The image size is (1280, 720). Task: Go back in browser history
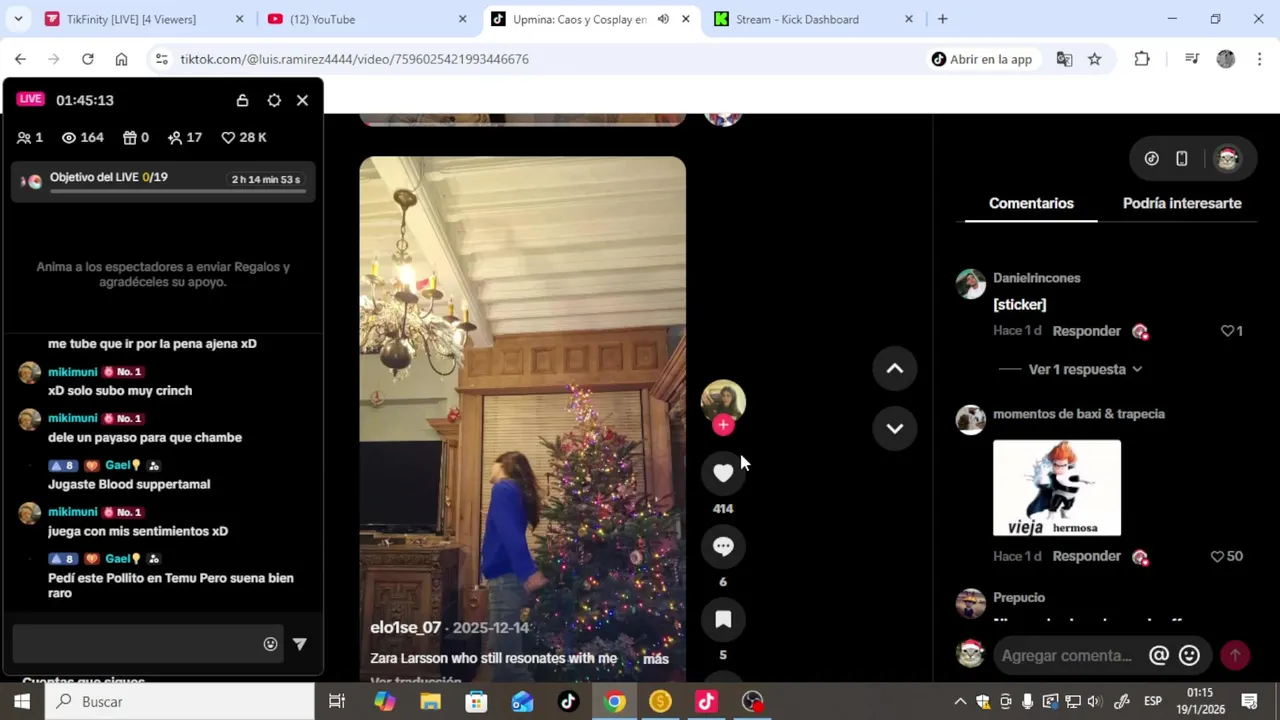(20, 59)
